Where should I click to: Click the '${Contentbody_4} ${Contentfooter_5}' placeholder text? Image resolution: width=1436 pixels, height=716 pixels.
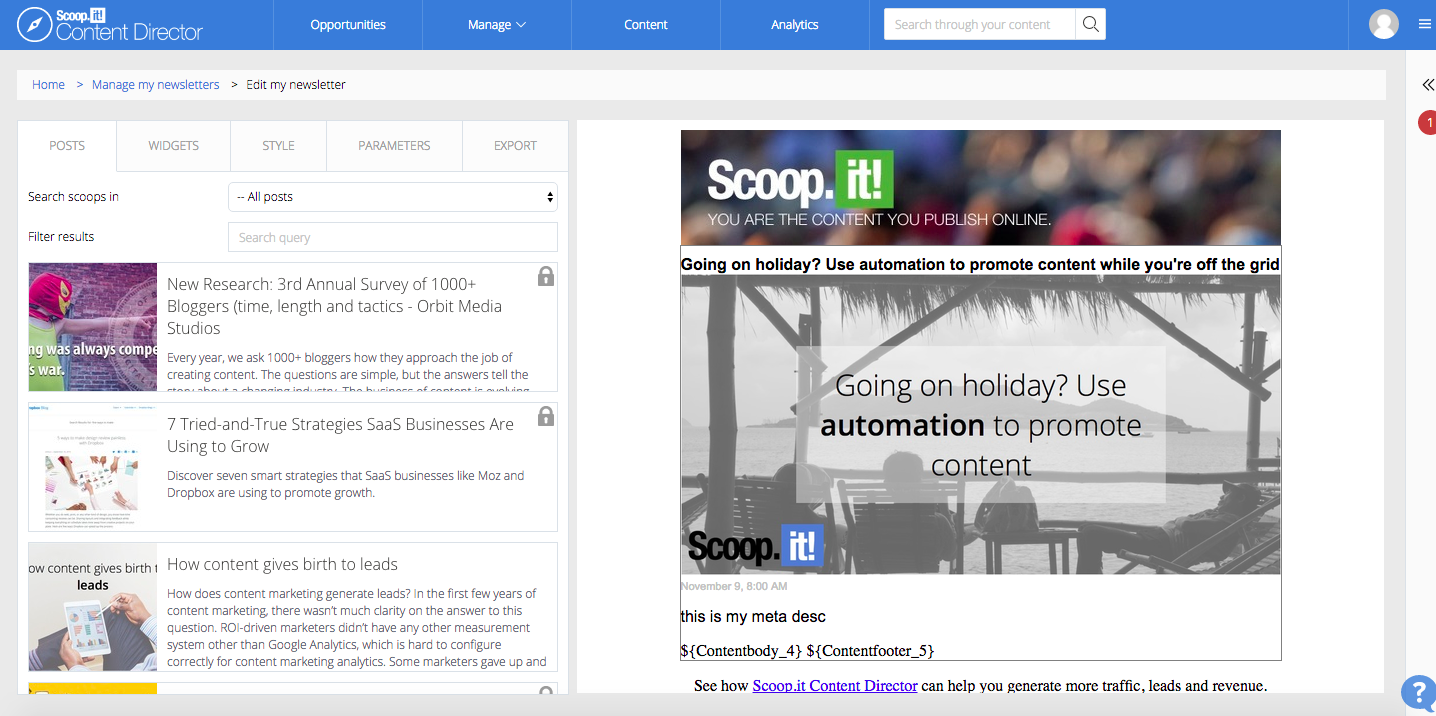point(807,651)
